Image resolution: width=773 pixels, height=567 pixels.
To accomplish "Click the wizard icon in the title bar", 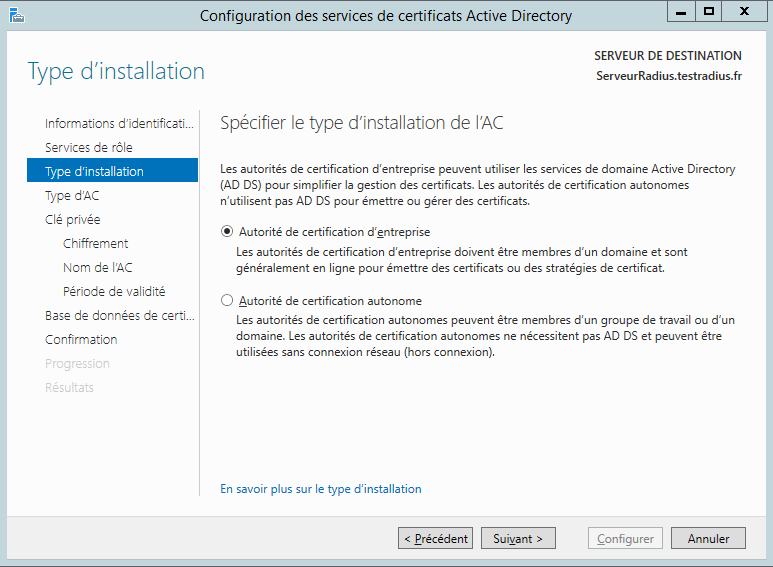I will click(x=17, y=13).
